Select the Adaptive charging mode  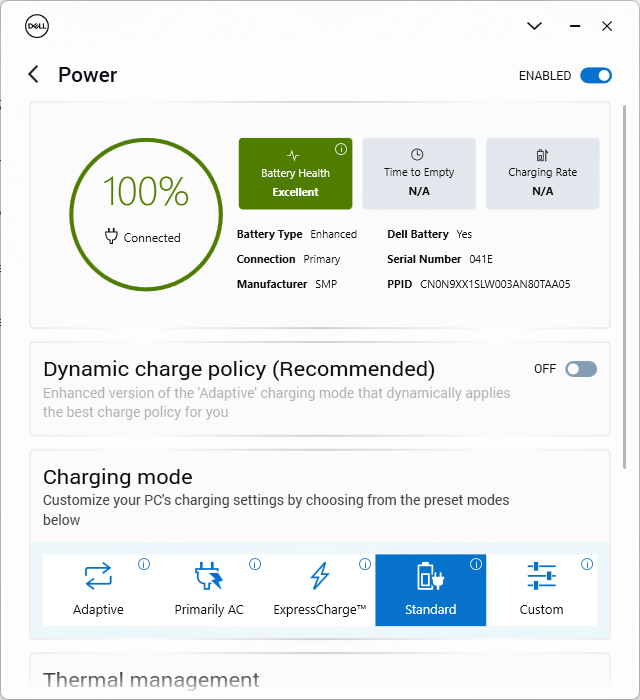(x=98, y=590)
